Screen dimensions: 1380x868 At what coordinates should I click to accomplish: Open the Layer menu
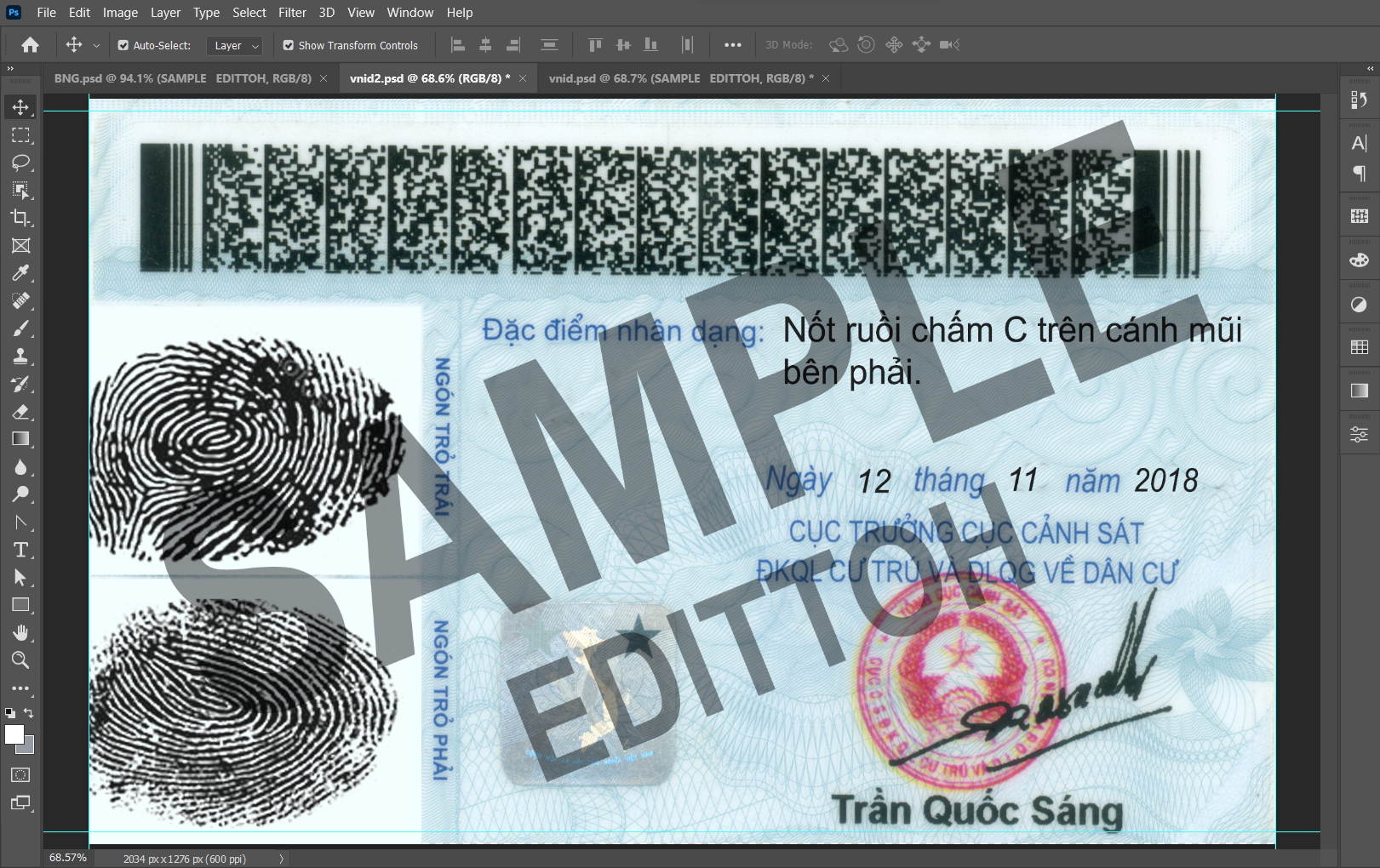pos(165,13)
